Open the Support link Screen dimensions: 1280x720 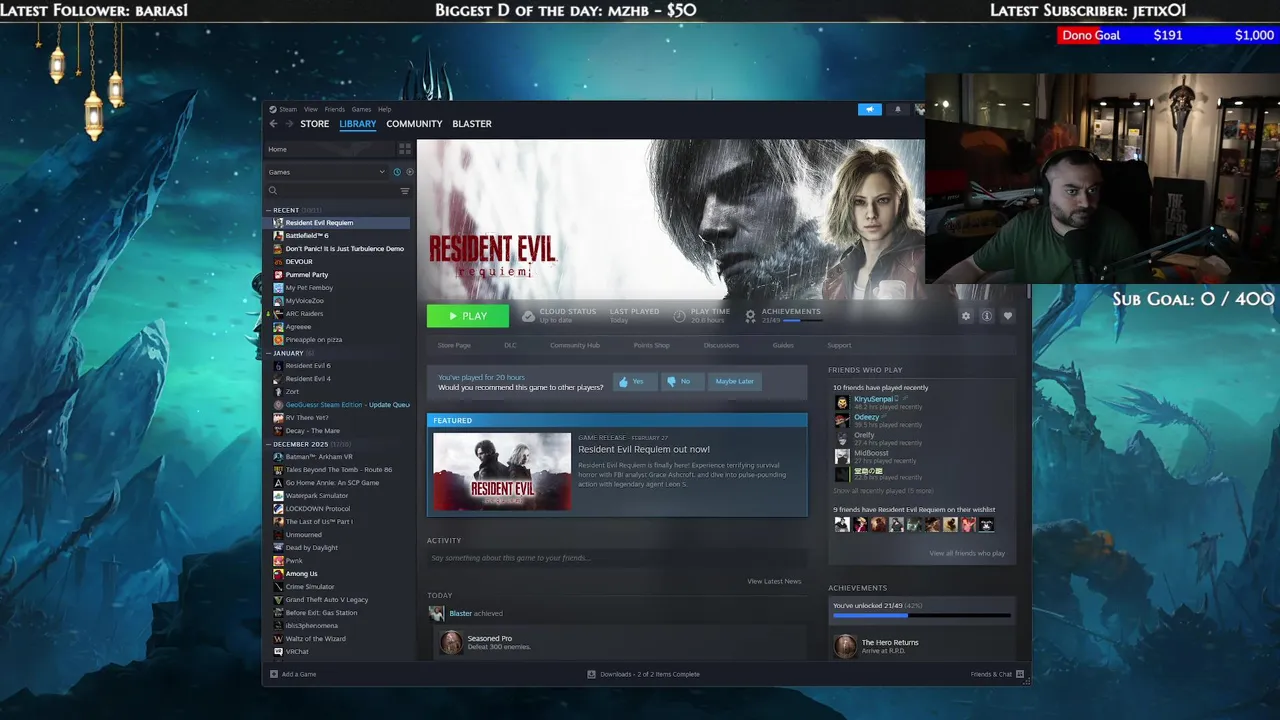pos(839,345)
